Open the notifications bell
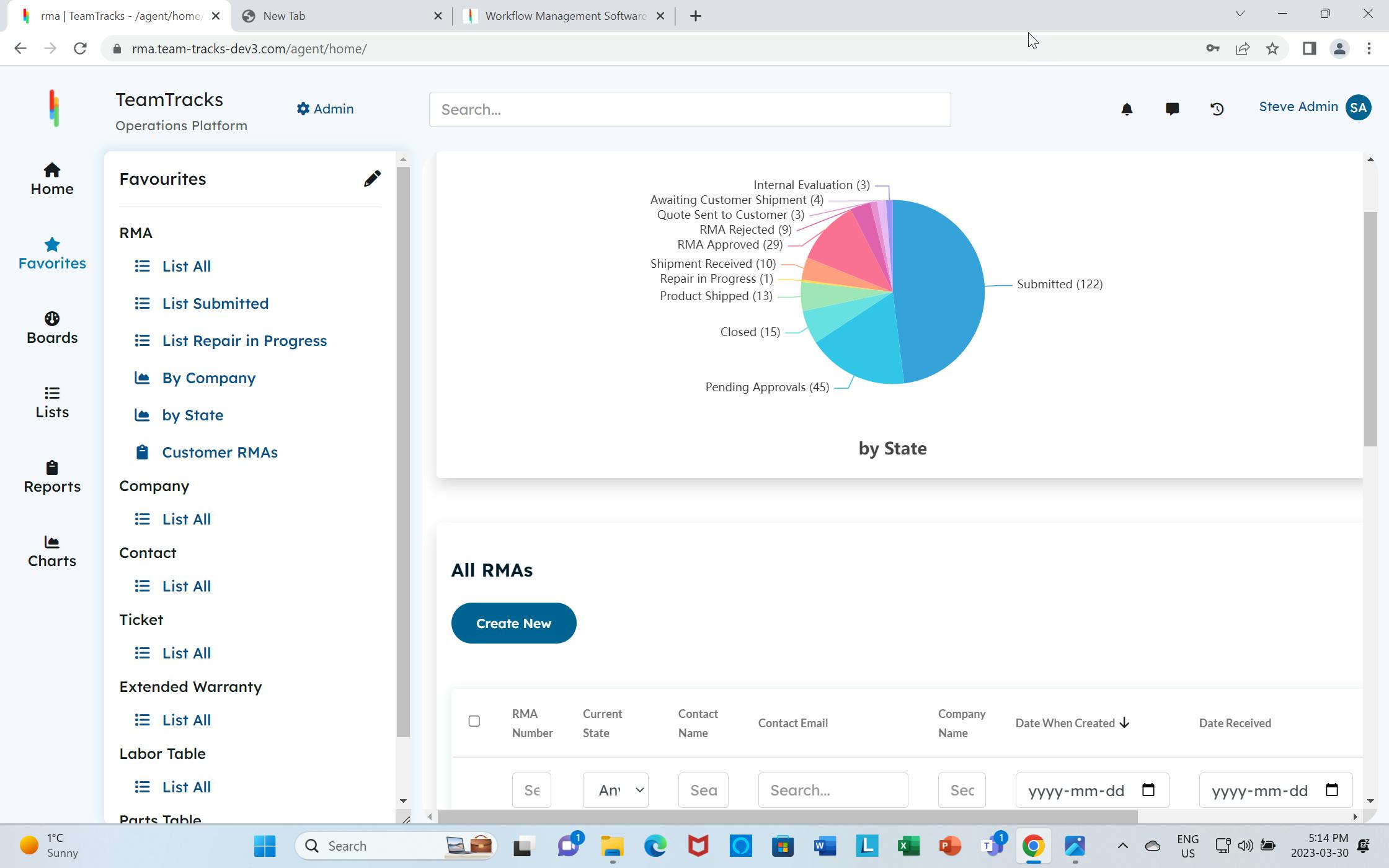1389x868 pixels. pos(1127,109)
